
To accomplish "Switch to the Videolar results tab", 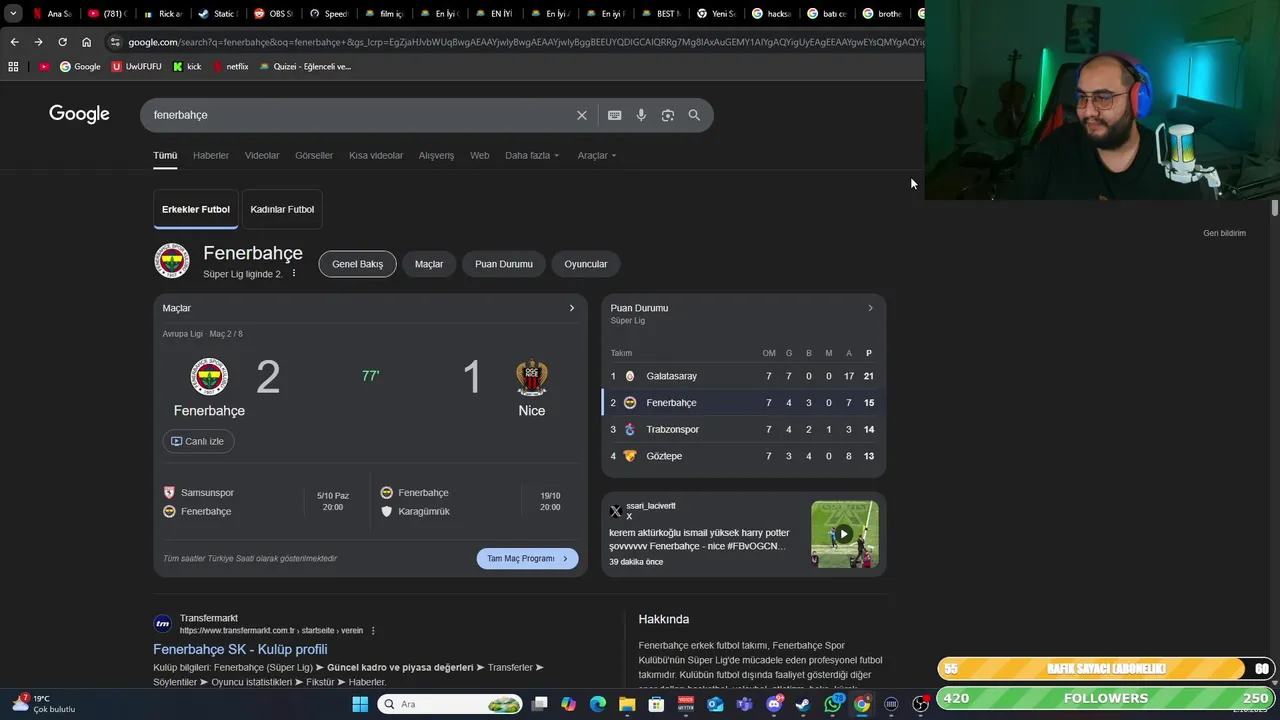I will tap(262, 155).
